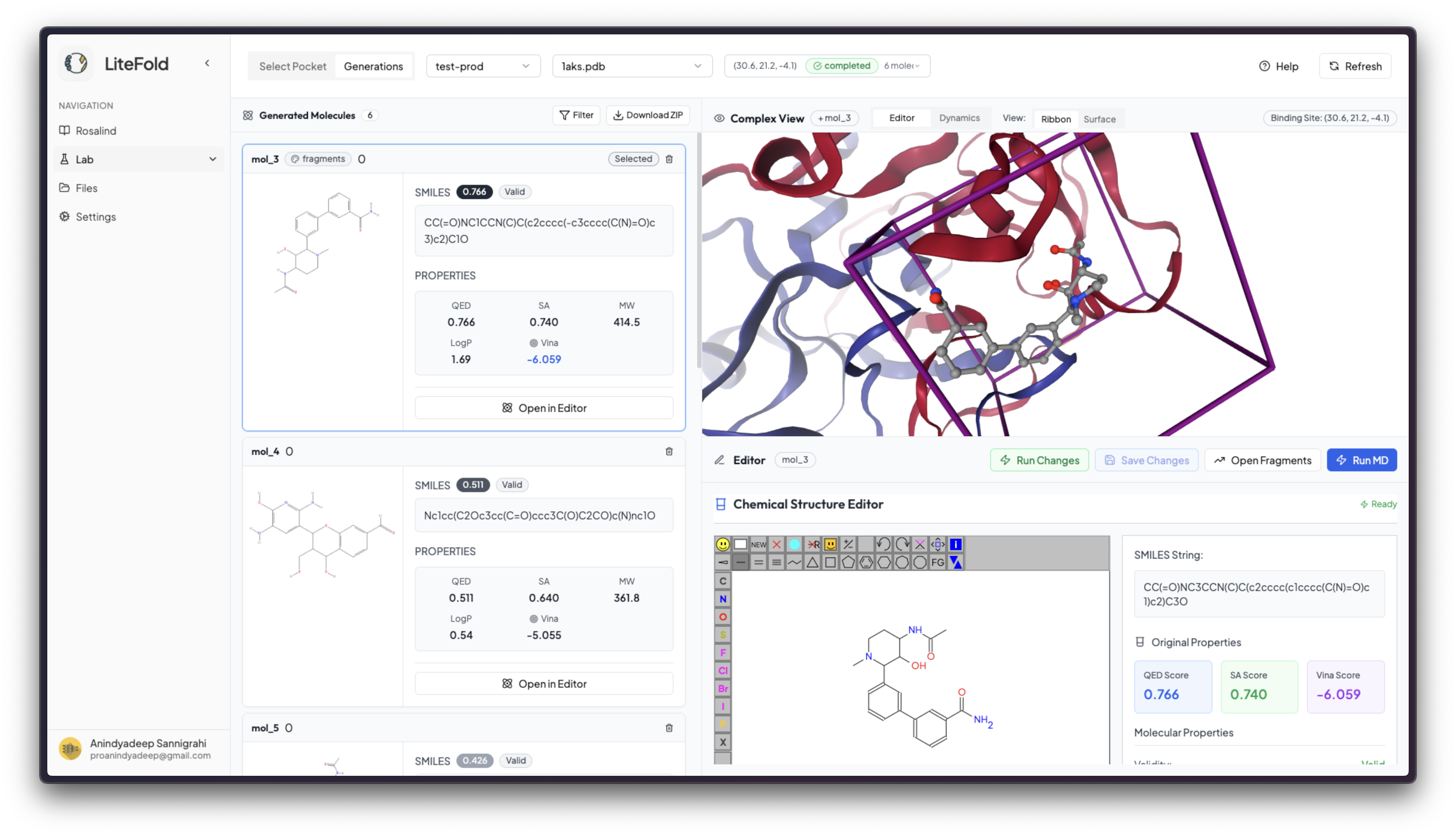Select the Carbon atom button
This screenshot has width=1456, height=836.
(723, 581)
